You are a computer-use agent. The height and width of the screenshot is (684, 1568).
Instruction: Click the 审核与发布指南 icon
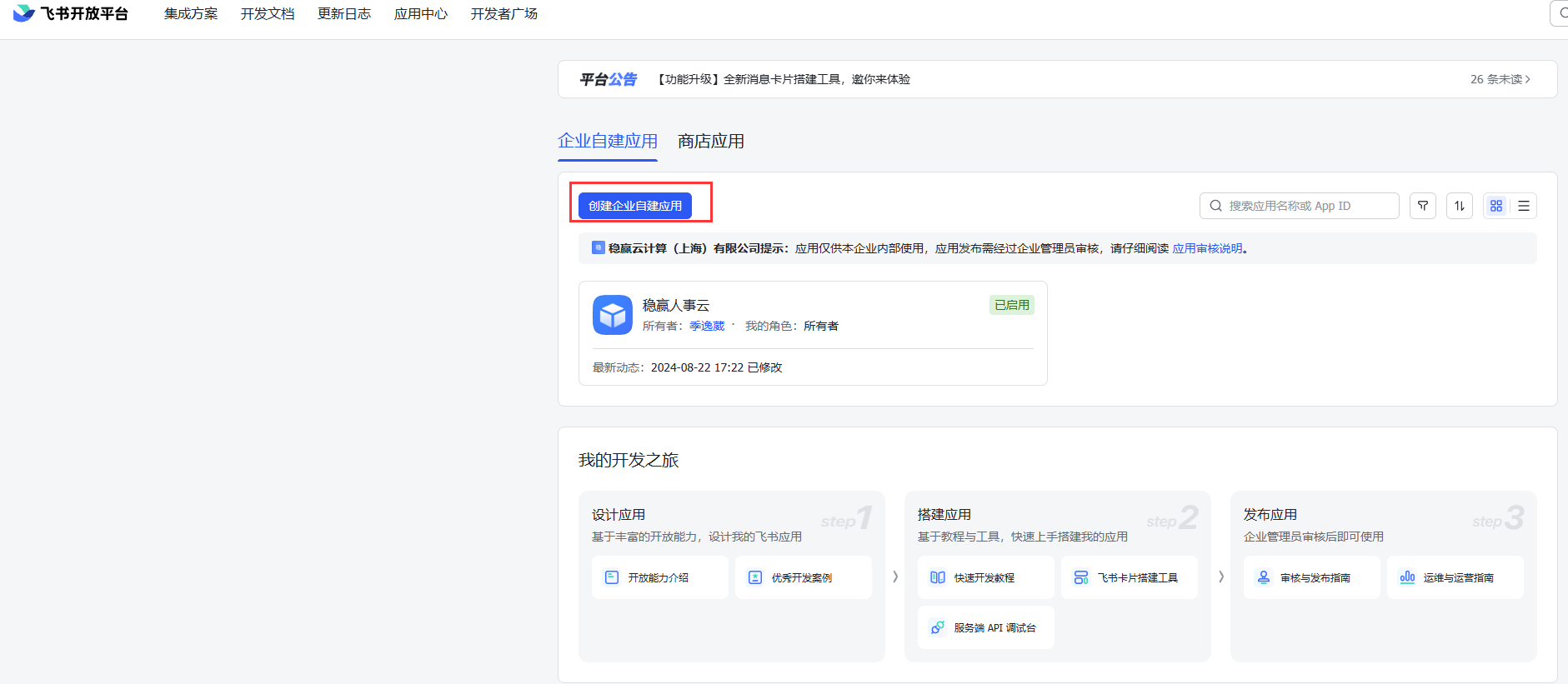[x=1264, y=577]
